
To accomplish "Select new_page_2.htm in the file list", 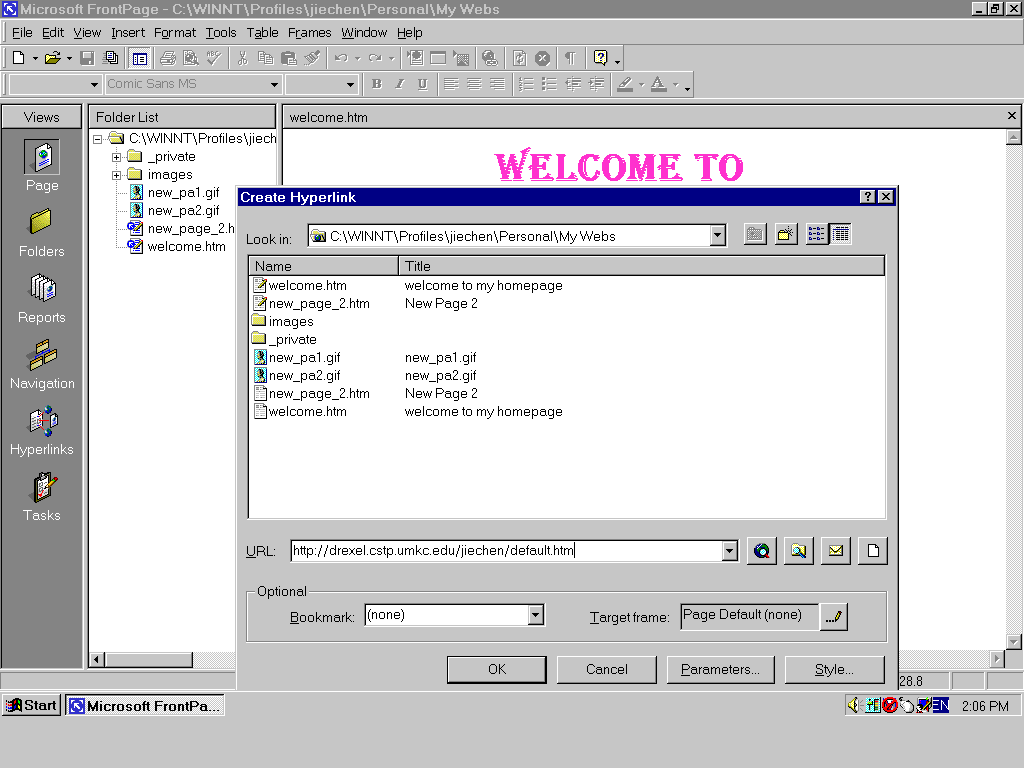I will coord(318,303).
